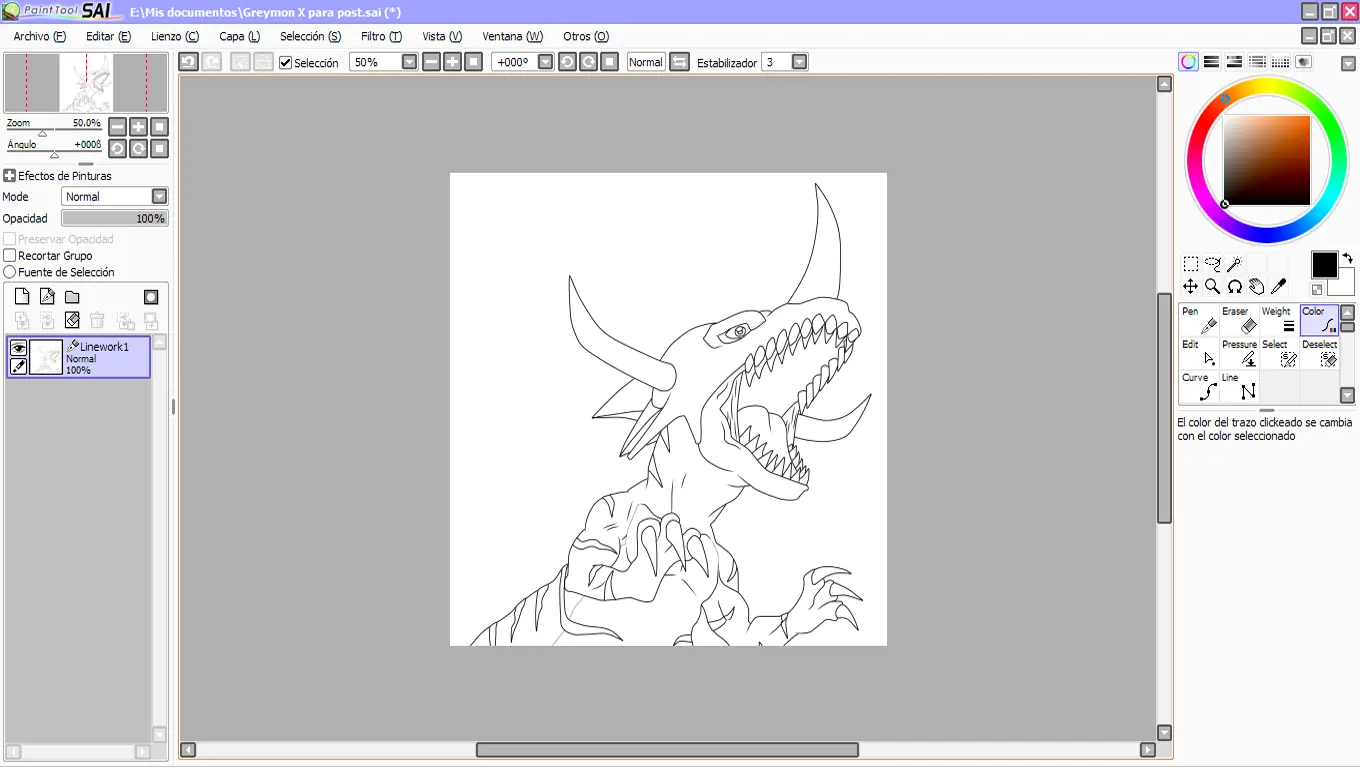
Task: Activate the Edit control-point tool
Action: coord(1199,353)
